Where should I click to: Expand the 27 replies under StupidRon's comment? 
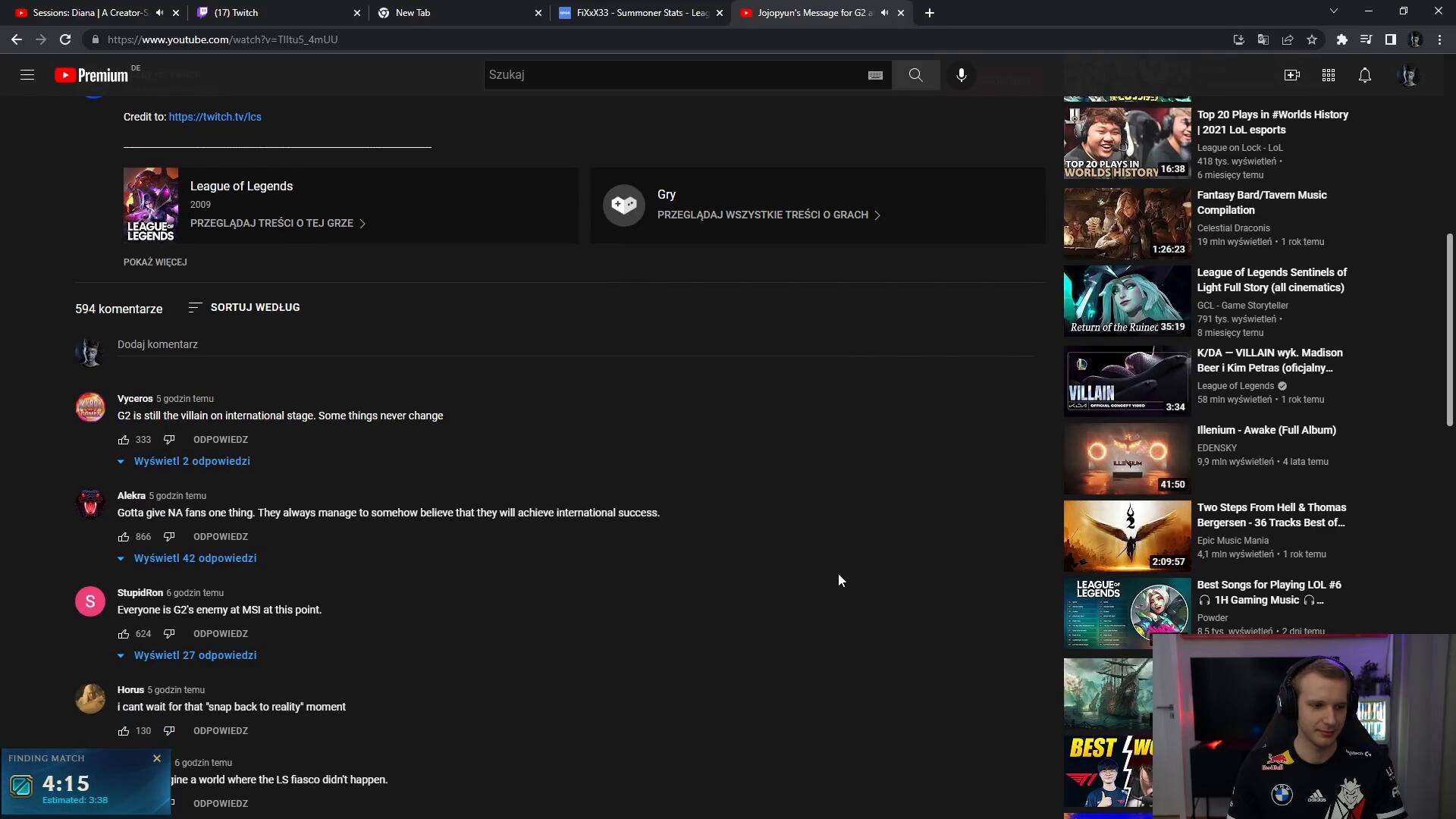pyautogui.click(x=195, y=655)
